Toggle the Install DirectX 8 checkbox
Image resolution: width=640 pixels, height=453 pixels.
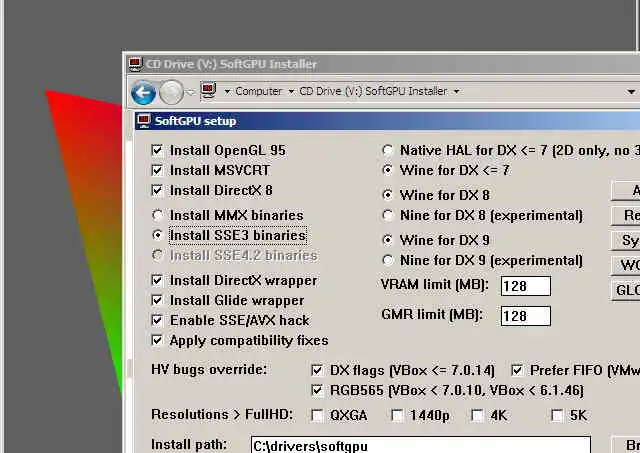coord(157,190)
